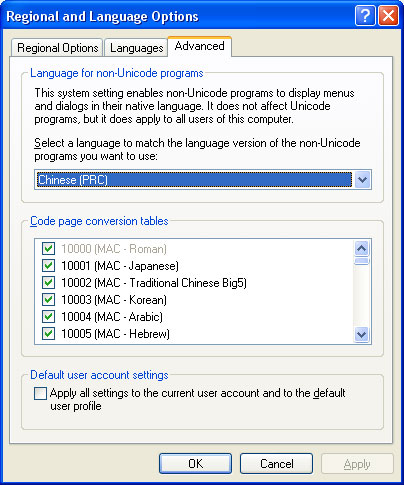Click the code page list scrollbar thumb
Image resolution: width=404 pixels, height=485 pixels.
(362, 261)
